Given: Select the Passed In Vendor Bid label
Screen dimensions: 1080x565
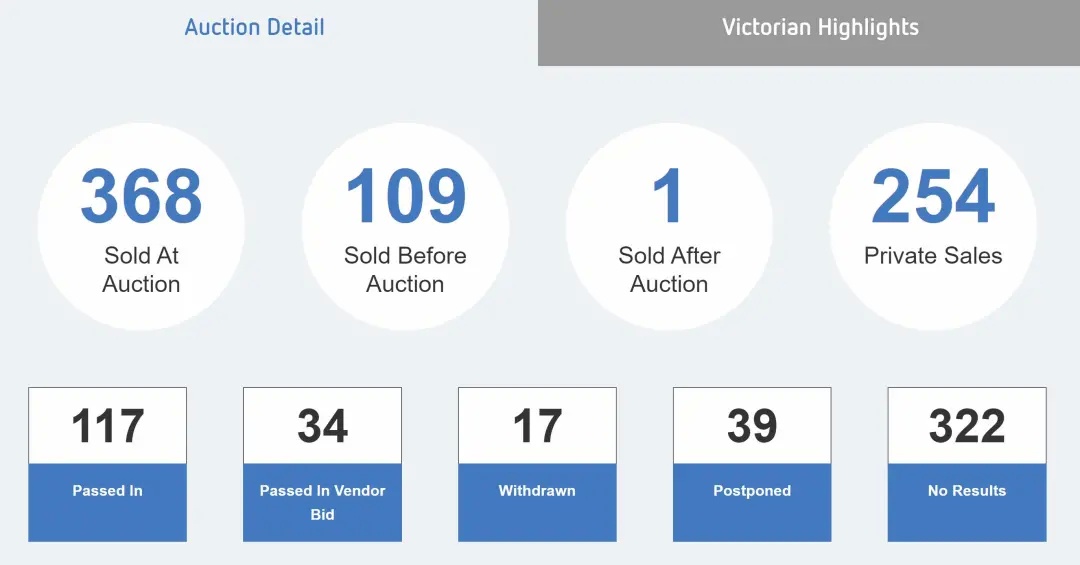Looking at the screenshot, I should [x=322, y=502].
